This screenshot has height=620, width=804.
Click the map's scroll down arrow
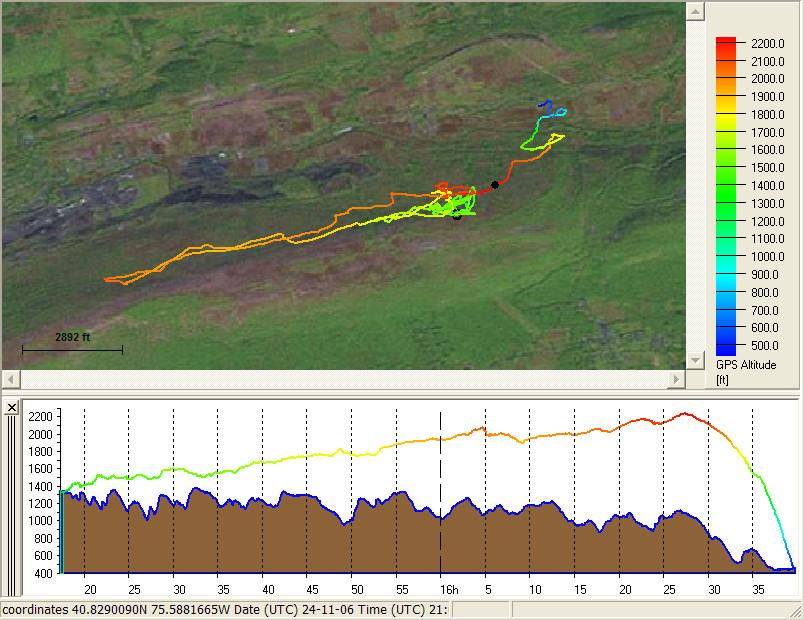click(694, 360)
